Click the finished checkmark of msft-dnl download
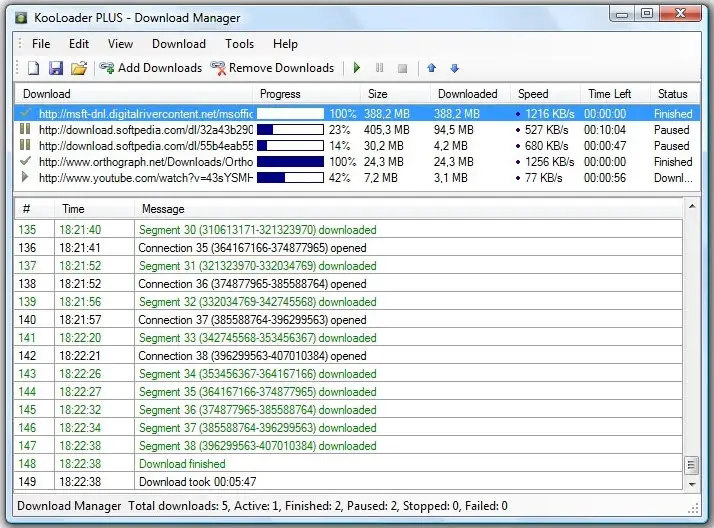This screenshot has width=714, height=528. (26, 113)
